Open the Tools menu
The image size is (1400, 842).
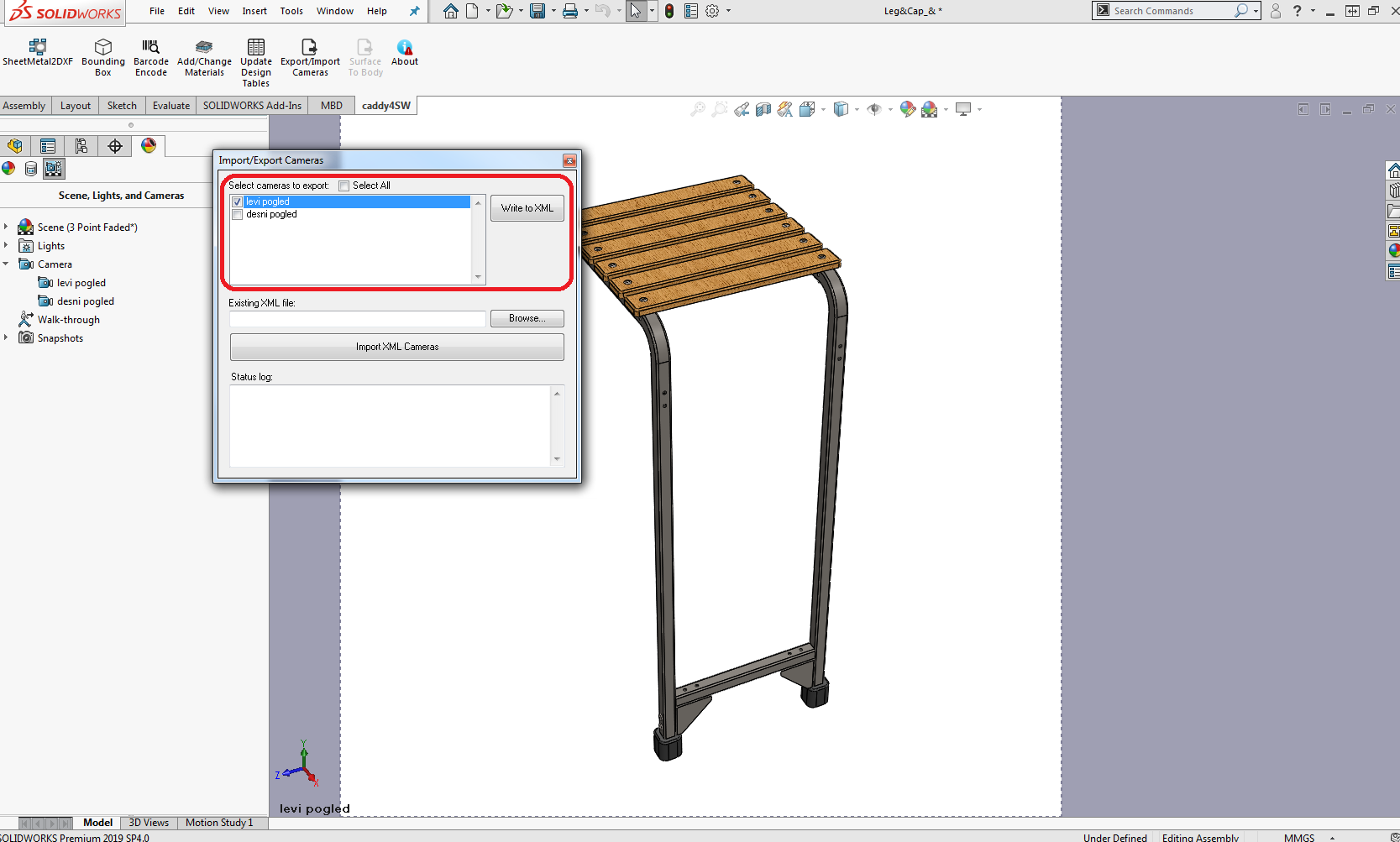pos(291,11)
